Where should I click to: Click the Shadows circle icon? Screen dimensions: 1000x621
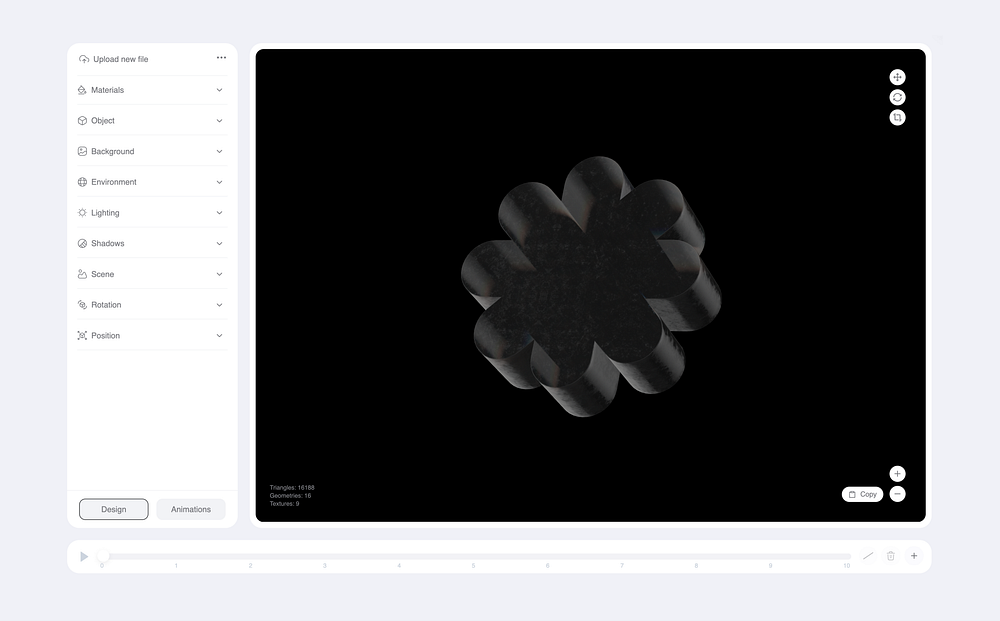point(82,244)
